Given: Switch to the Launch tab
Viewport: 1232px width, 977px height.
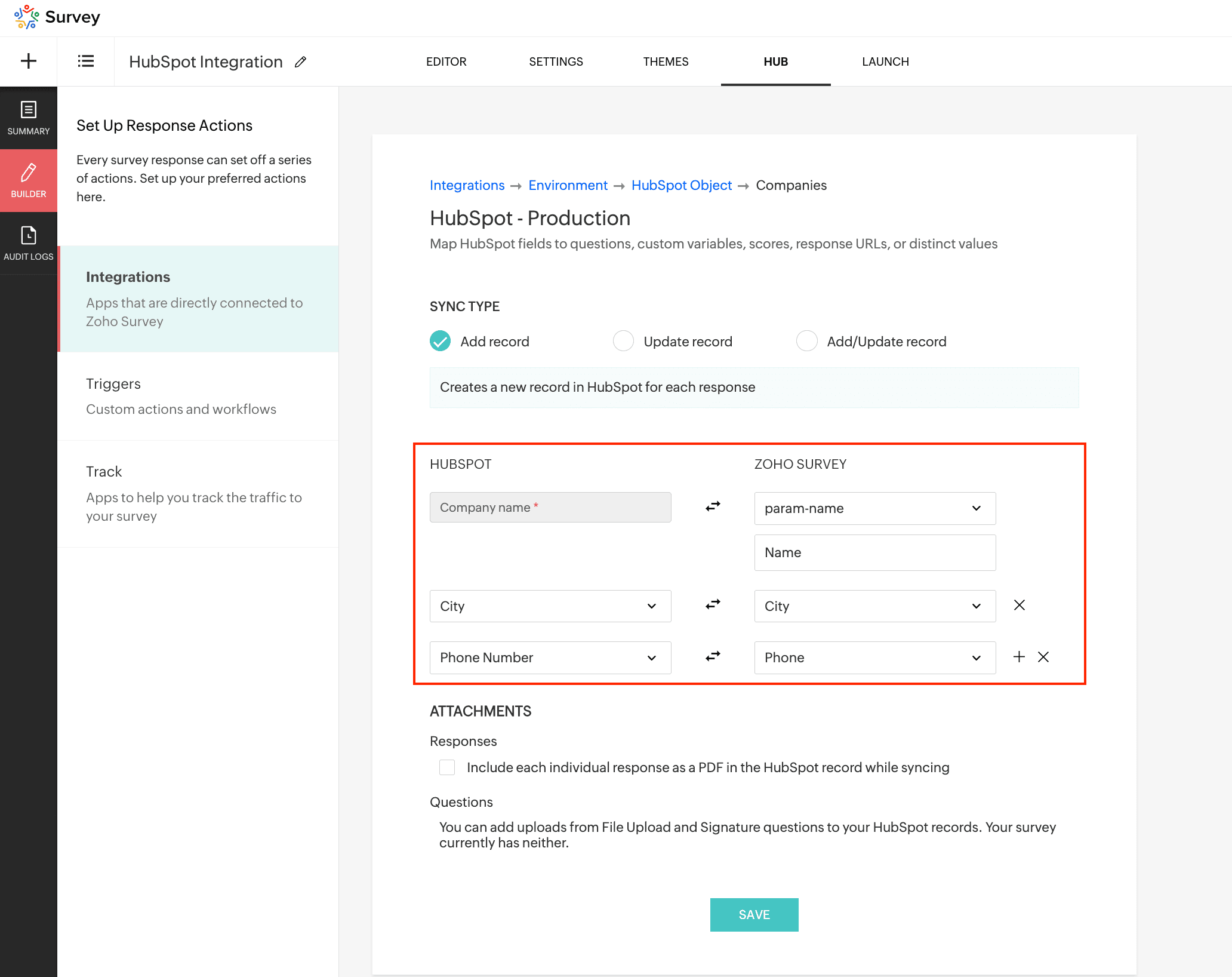Looking at the screenshot, I should click(x=886, y=62).
